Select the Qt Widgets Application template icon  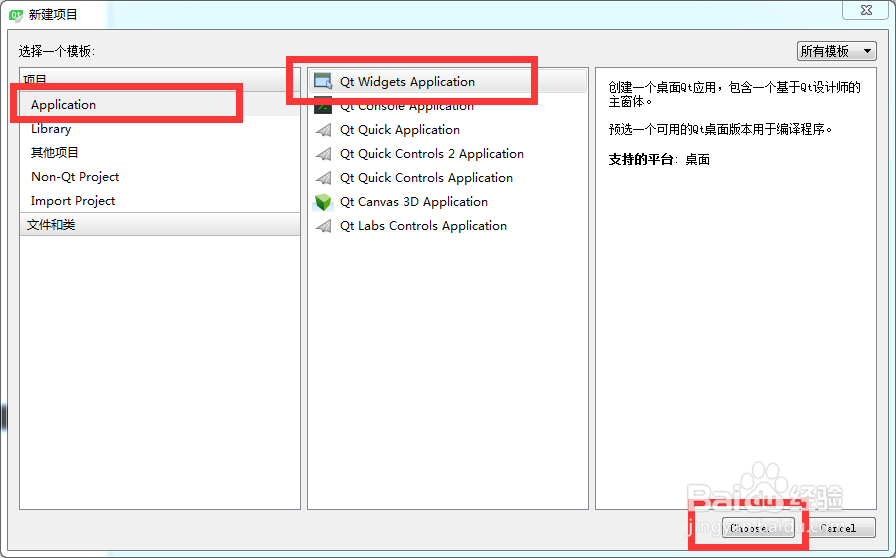tap(323, 82)
